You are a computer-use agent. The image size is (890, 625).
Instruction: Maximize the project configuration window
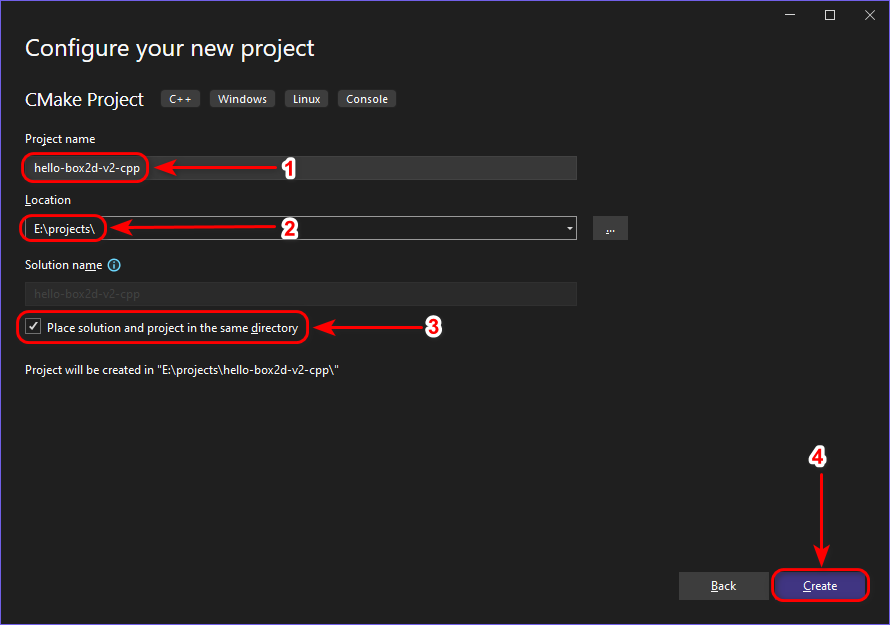point(830,15)
